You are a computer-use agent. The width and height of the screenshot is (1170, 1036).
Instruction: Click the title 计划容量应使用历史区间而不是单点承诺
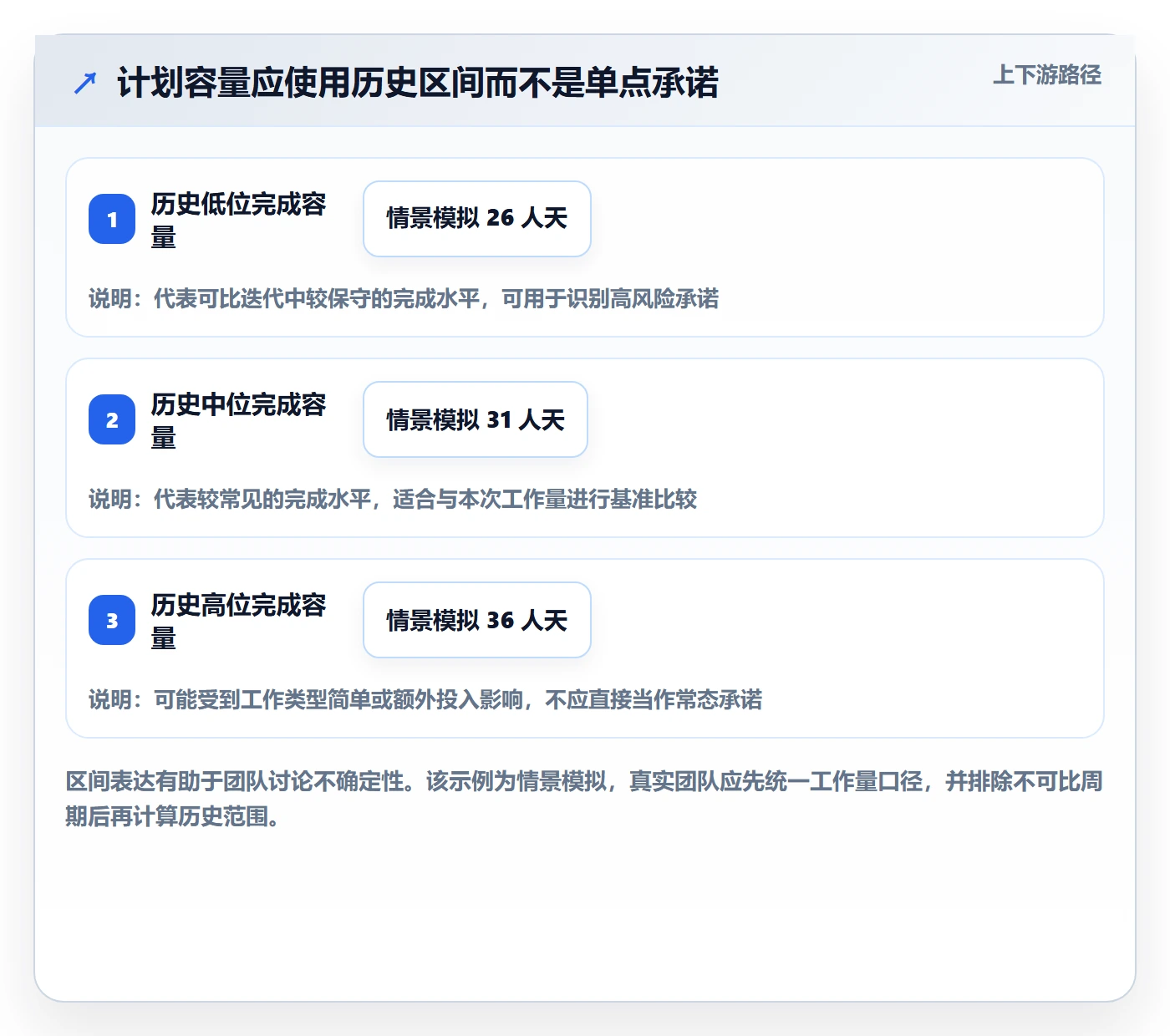tap(418, 83)
